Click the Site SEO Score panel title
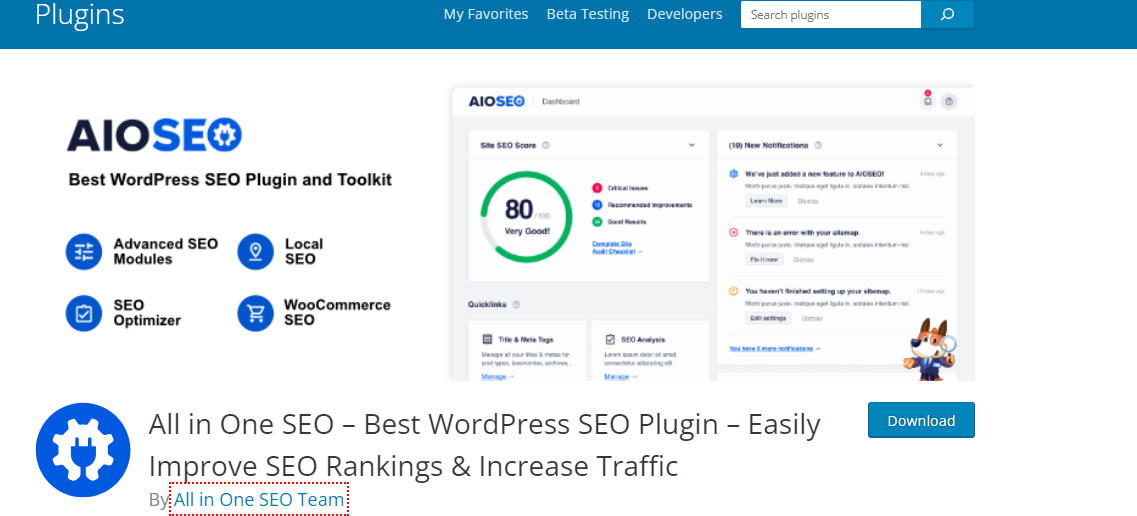 508,145
